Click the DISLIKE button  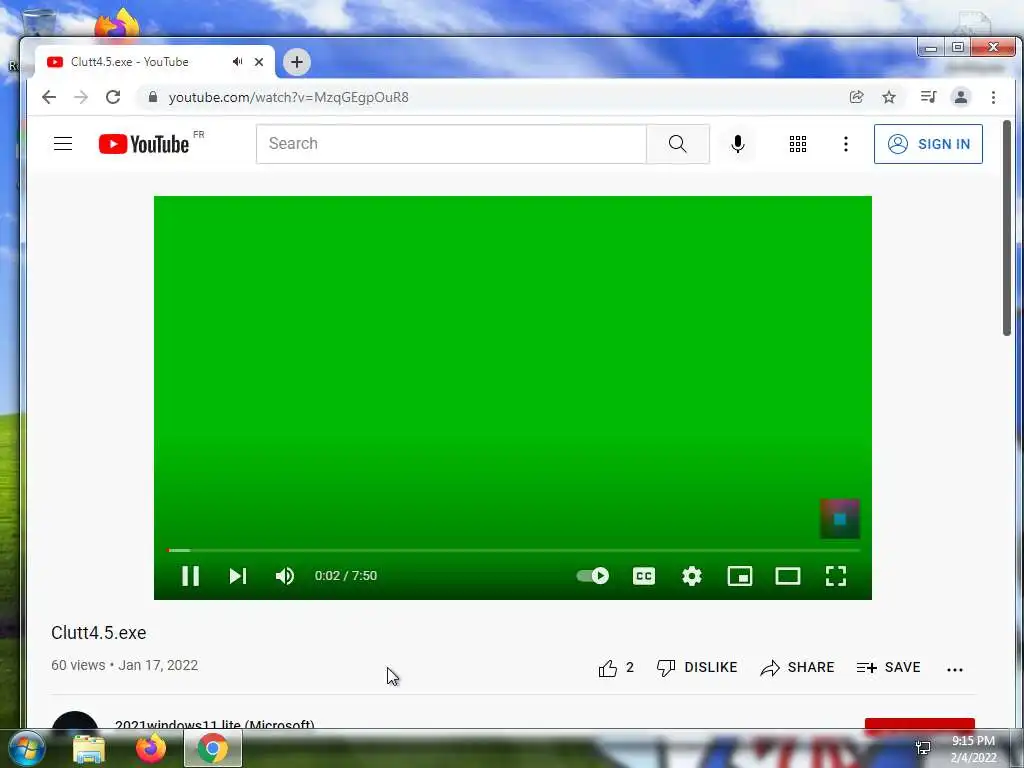[x=697, y=667]
